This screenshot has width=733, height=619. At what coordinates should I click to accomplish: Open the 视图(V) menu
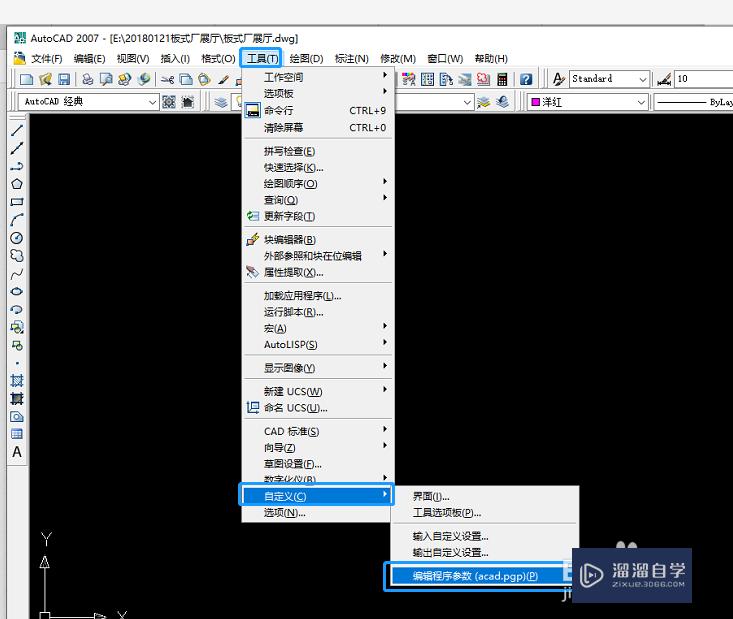[133, 58]
